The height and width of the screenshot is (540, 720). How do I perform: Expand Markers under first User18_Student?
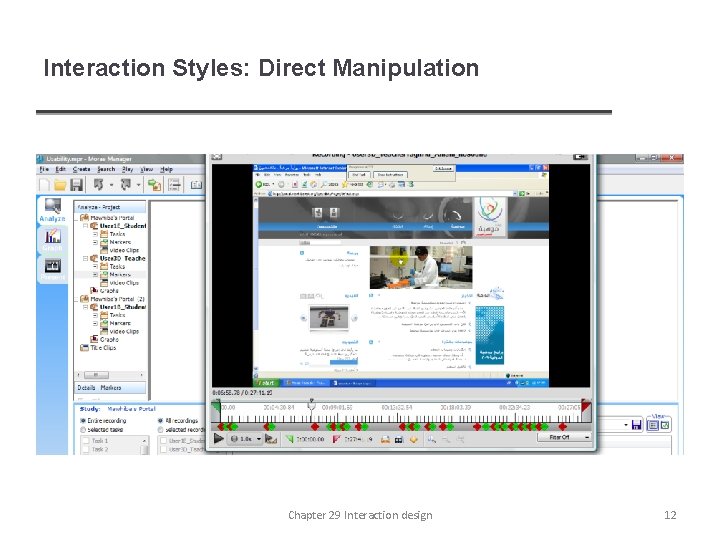click(x=95, y=242)
